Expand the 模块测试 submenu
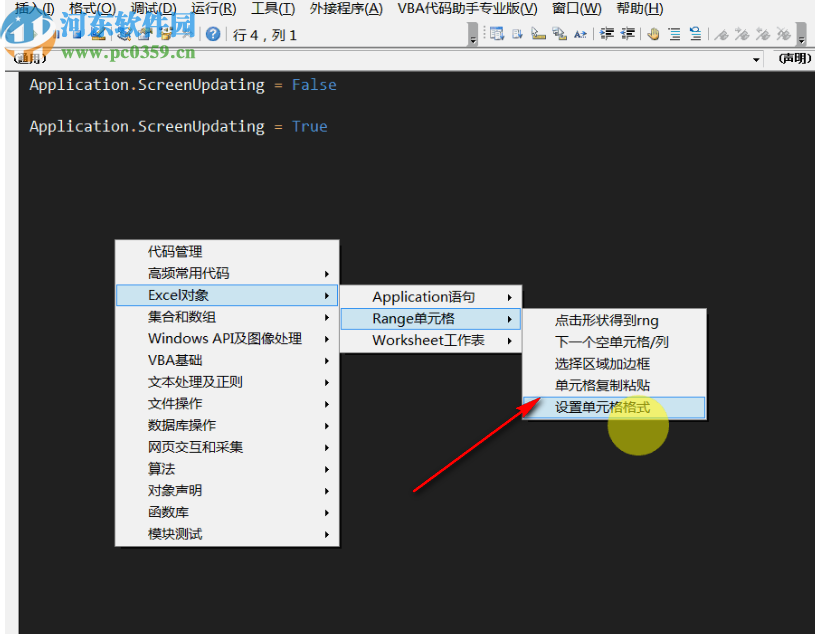The height and width of the screenshot is (634, 815). click(227, 534)
